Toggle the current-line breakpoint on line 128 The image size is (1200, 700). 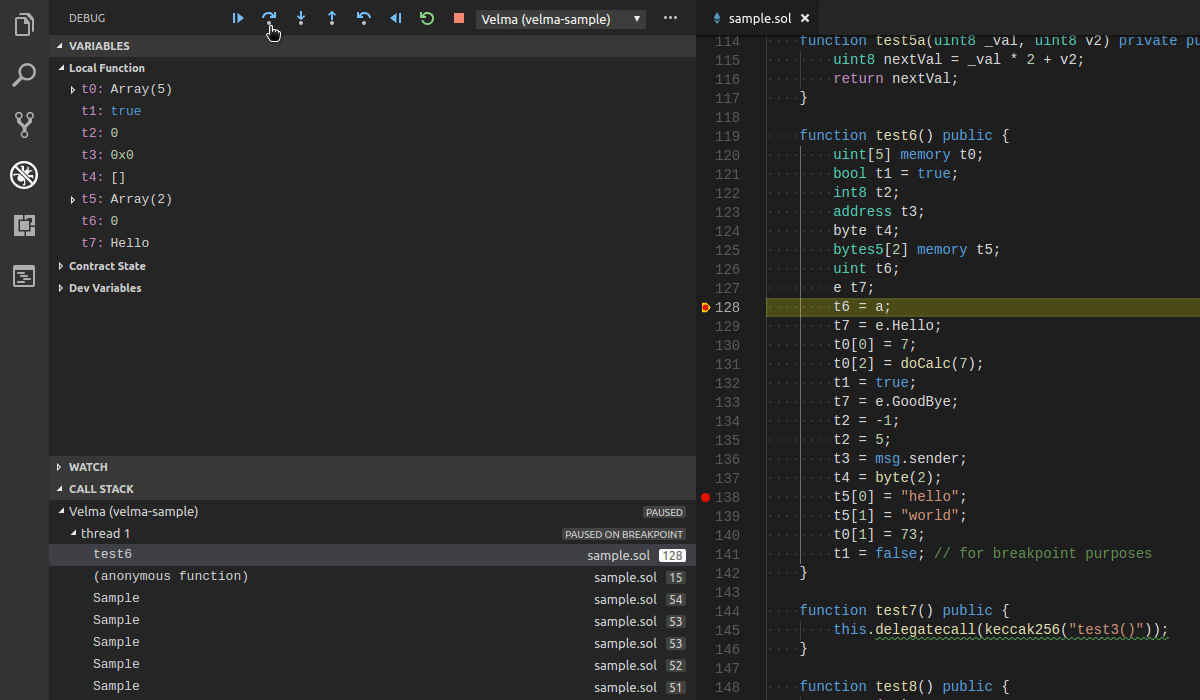pyautogui.click(x=705, y=307)
